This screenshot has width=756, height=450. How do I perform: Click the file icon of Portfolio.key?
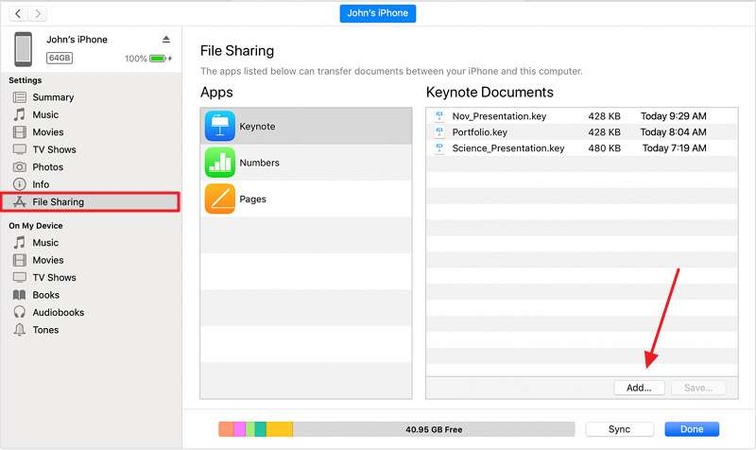tap(439, 132)
